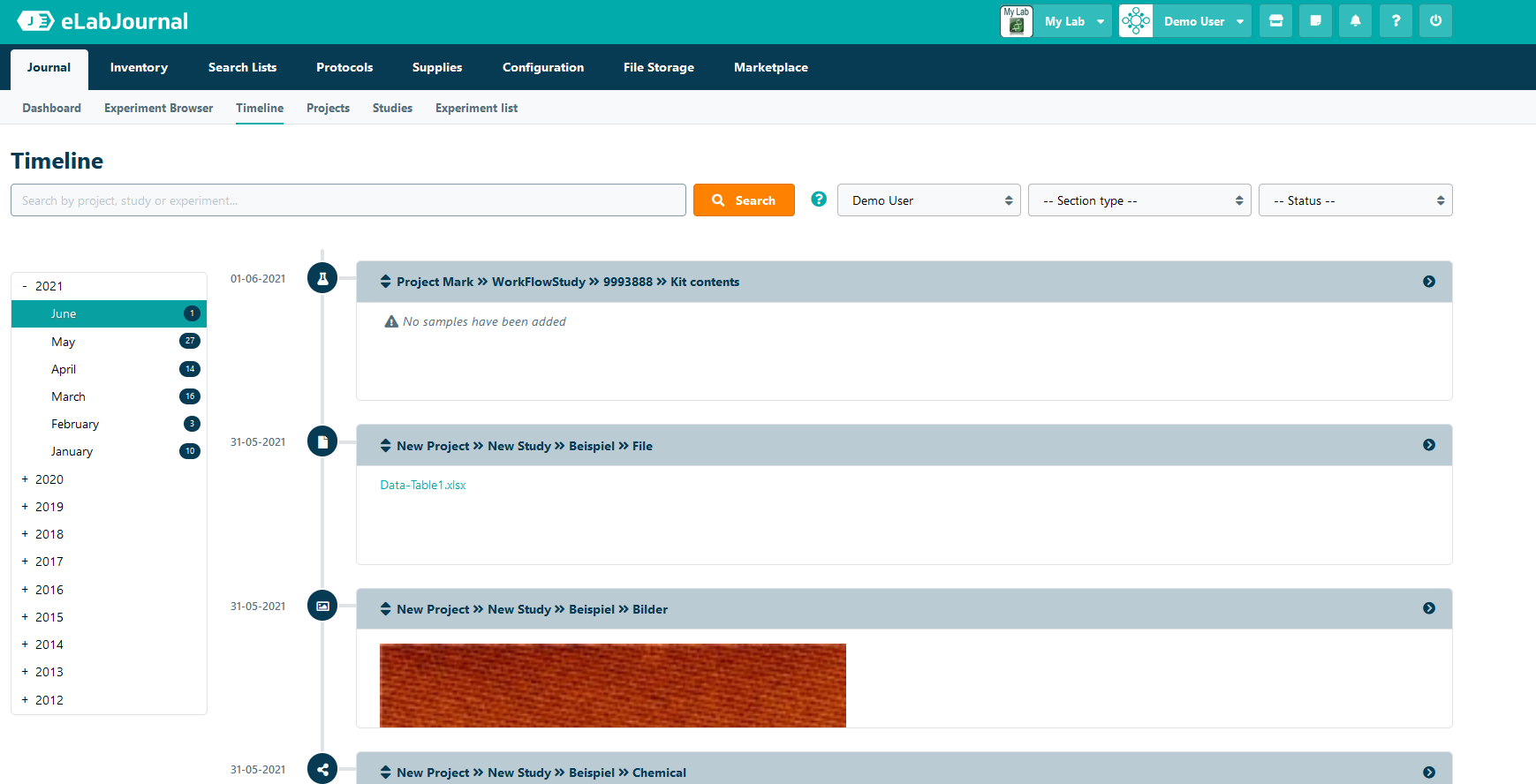Collapse the 2021 year tree

pos(25,286)
